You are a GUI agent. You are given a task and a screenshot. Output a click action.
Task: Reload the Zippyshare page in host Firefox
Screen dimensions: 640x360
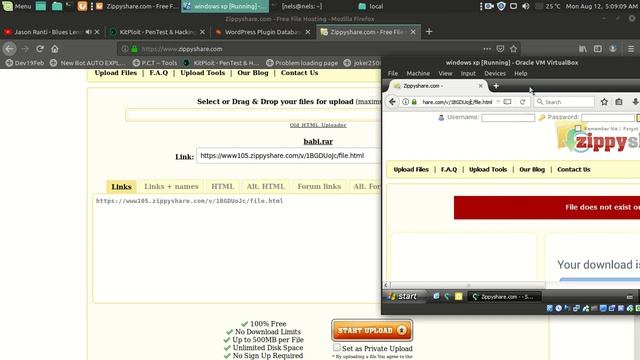40,49
